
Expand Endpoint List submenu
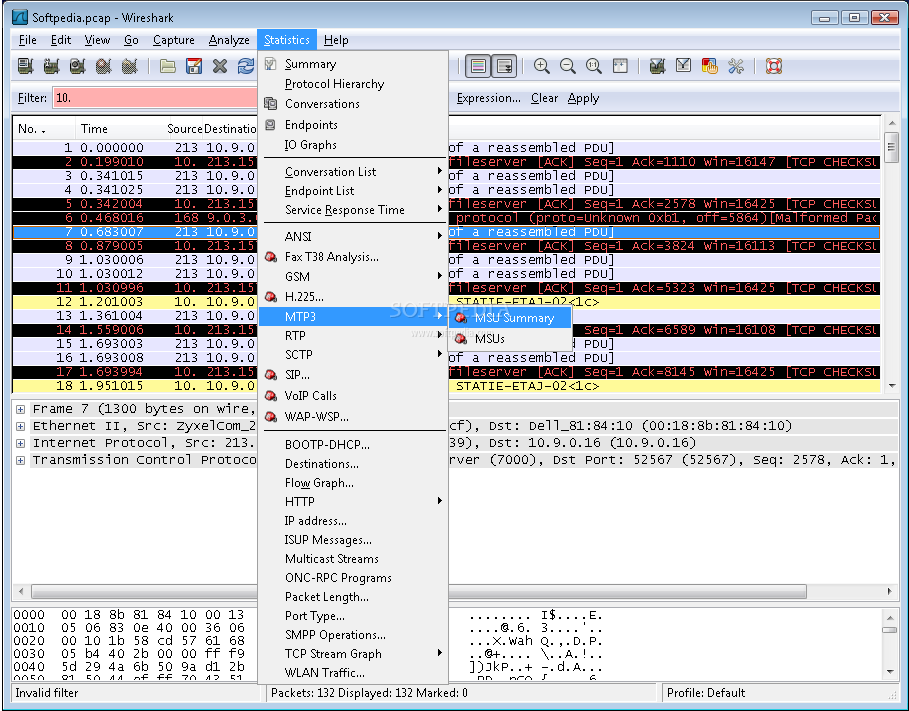(x=352, y=191)
